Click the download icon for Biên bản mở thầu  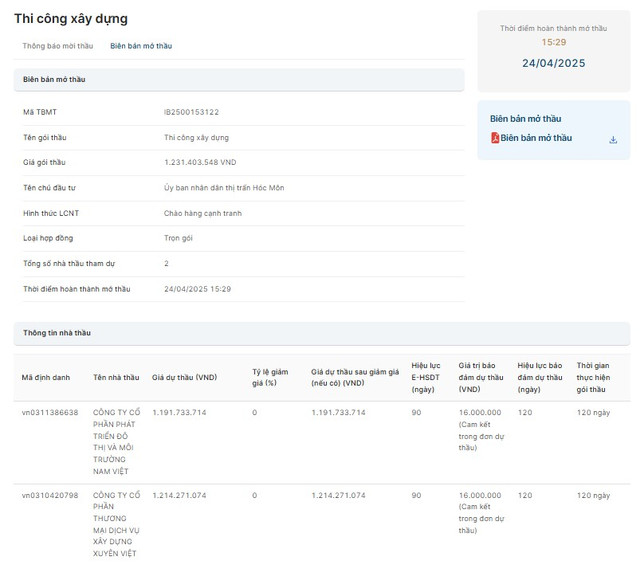coord(613,139)
